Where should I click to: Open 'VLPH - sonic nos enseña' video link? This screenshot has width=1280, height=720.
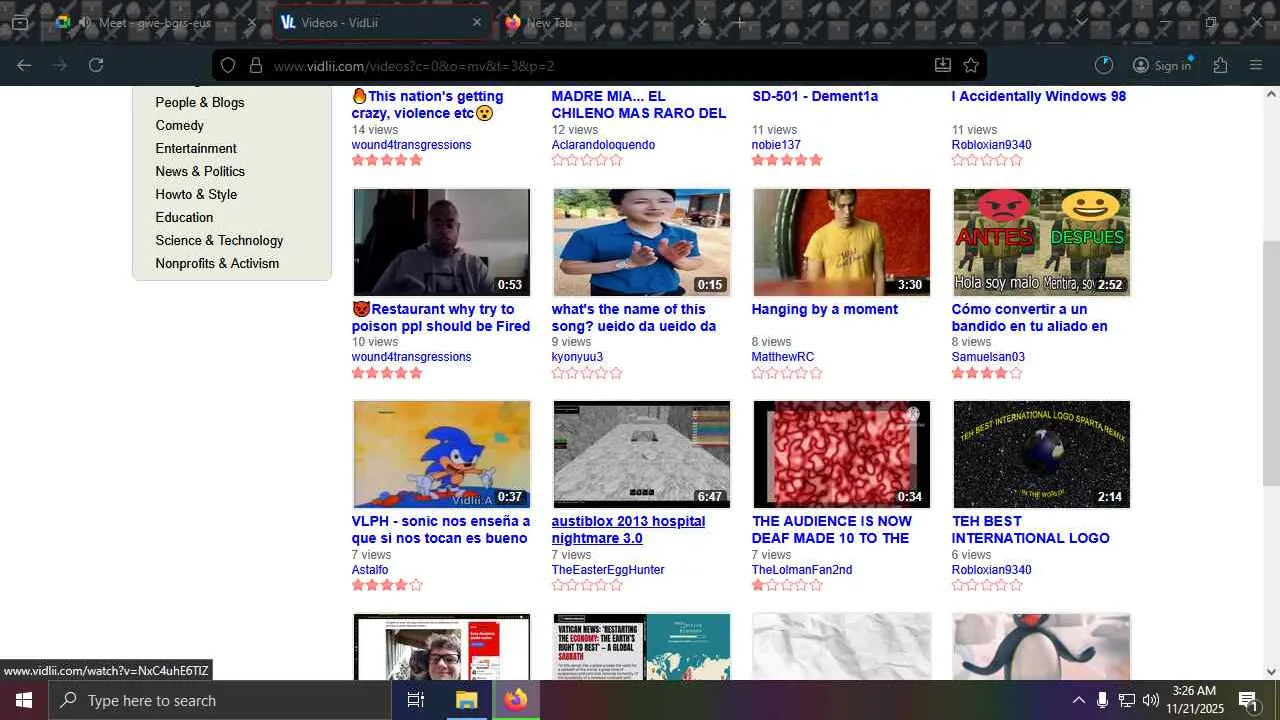441,529
